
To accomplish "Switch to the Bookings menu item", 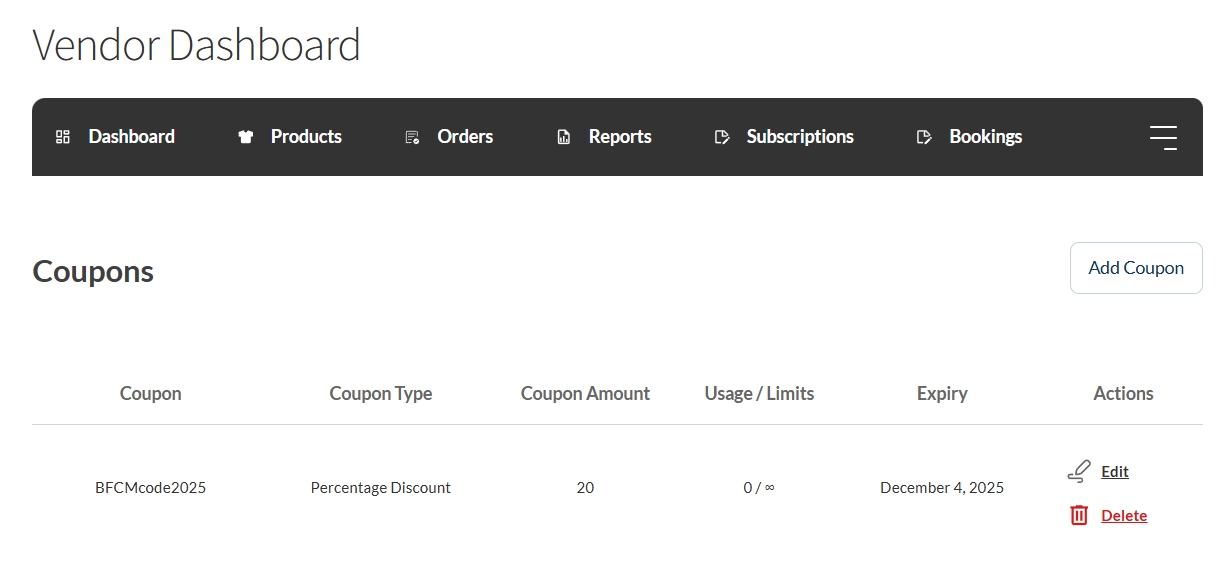I will pos(985,137).
